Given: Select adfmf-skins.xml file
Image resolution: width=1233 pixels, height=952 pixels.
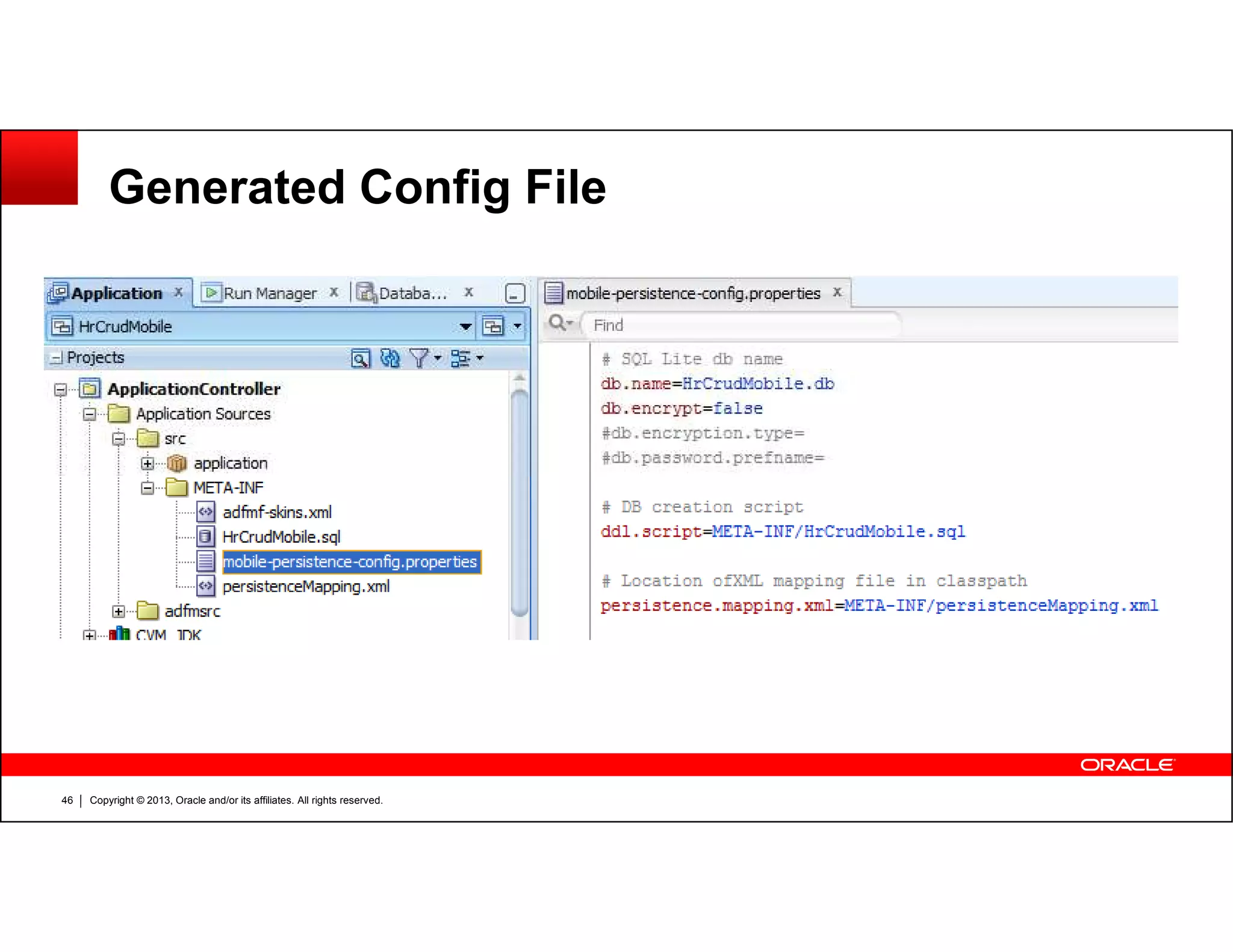Looking at the screenshot, I should 277,513.
